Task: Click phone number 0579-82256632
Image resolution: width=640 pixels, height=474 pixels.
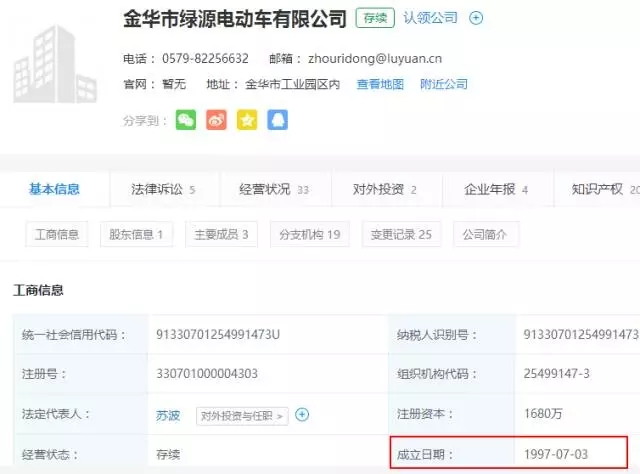Action: [205, 59]
